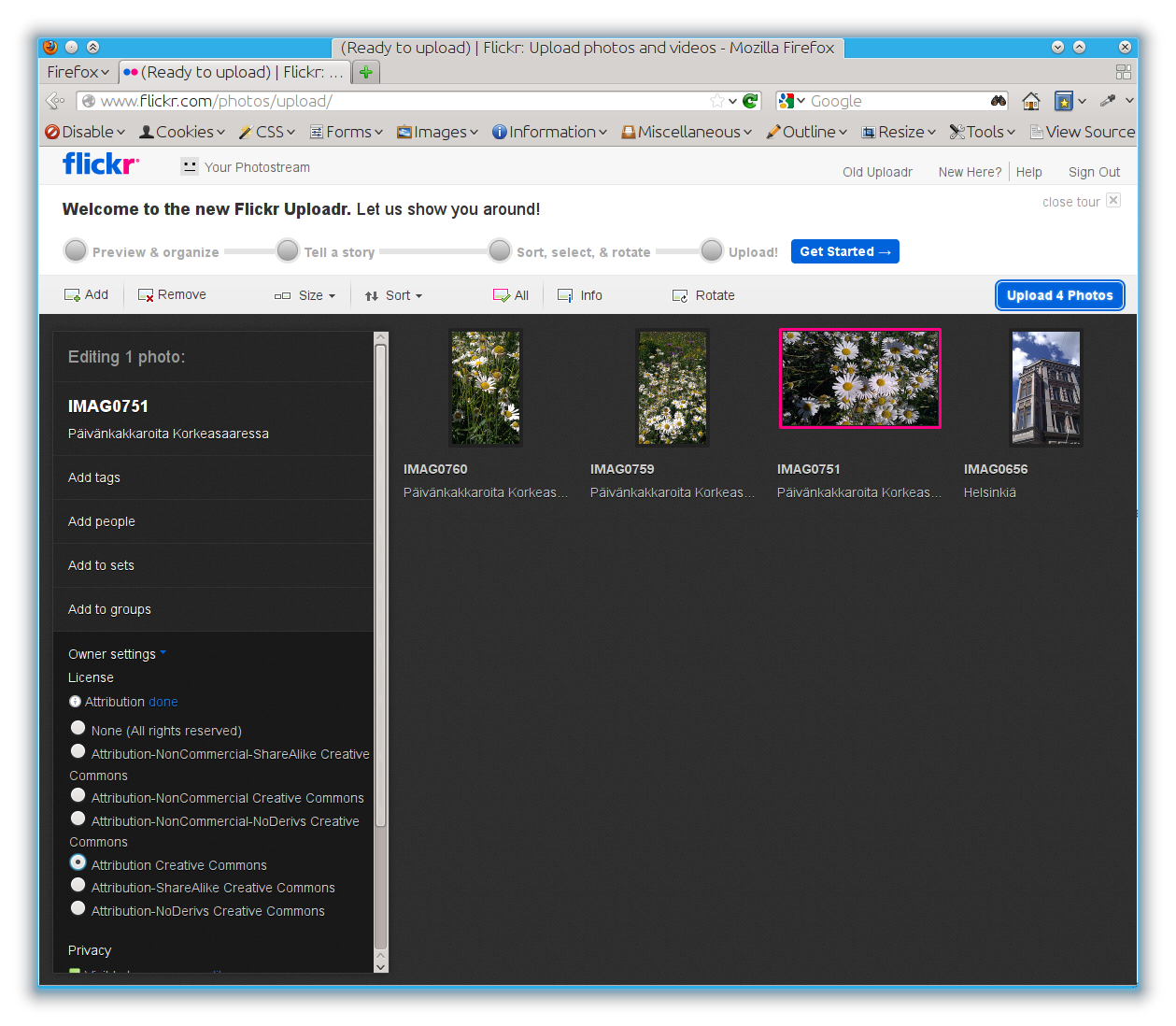Click the Firefox home icon

coord(1031,101)
